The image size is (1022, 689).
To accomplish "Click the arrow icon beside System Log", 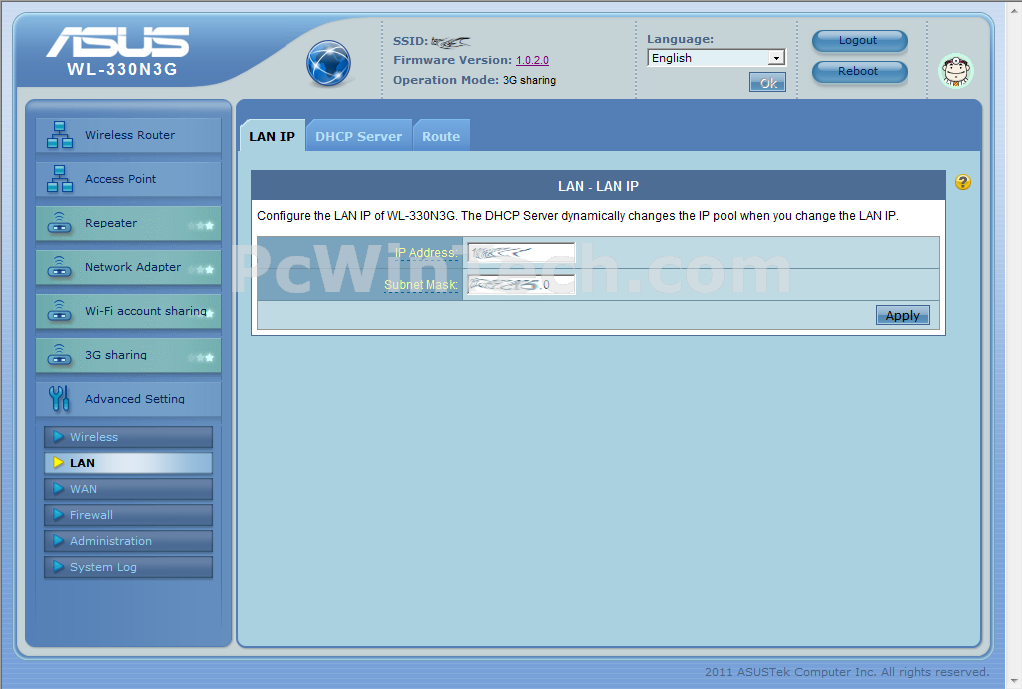I will click(x=58, y=567).
